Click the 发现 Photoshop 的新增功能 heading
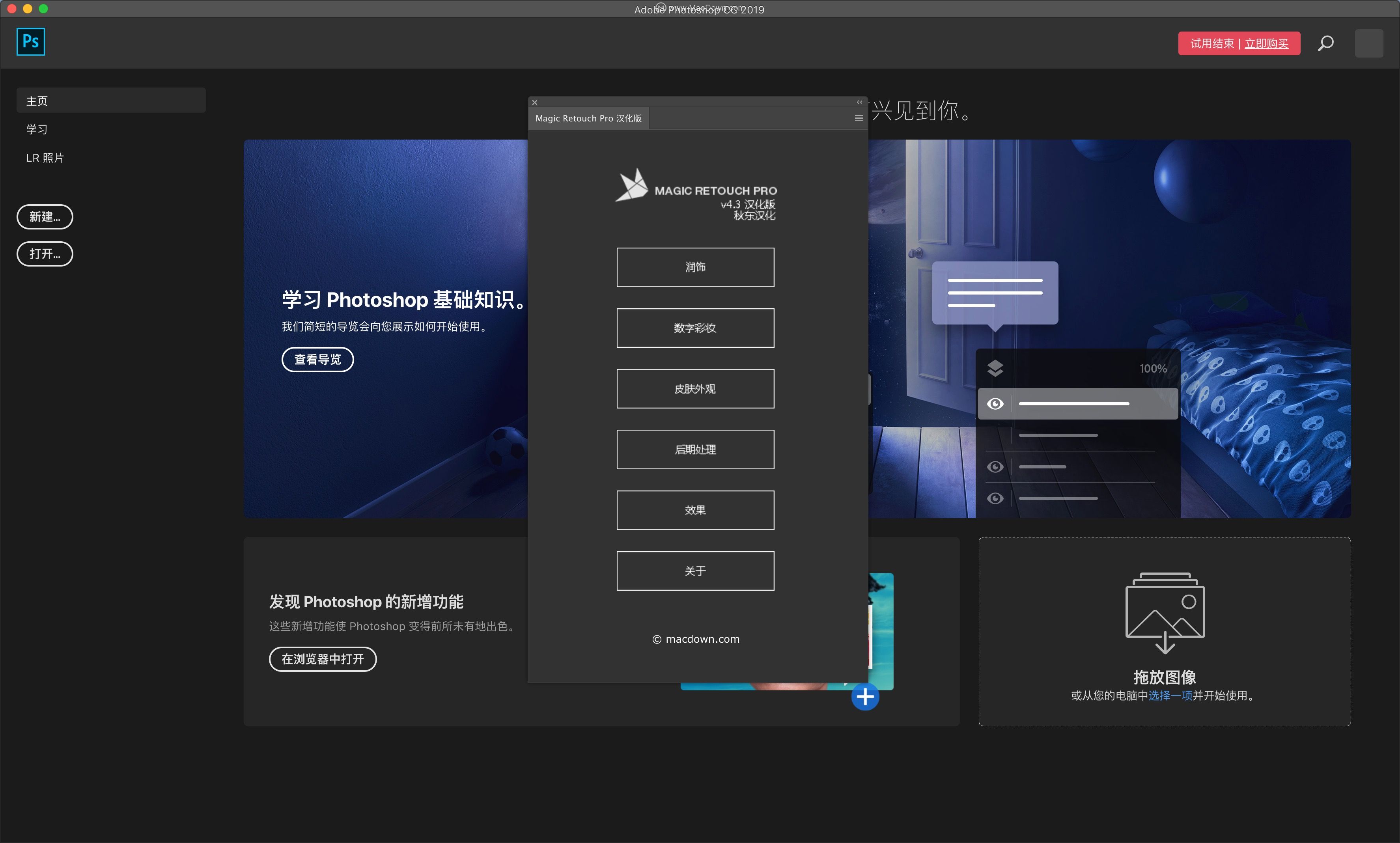This screenshot has width=1400, height=843. tap(366, 602)
